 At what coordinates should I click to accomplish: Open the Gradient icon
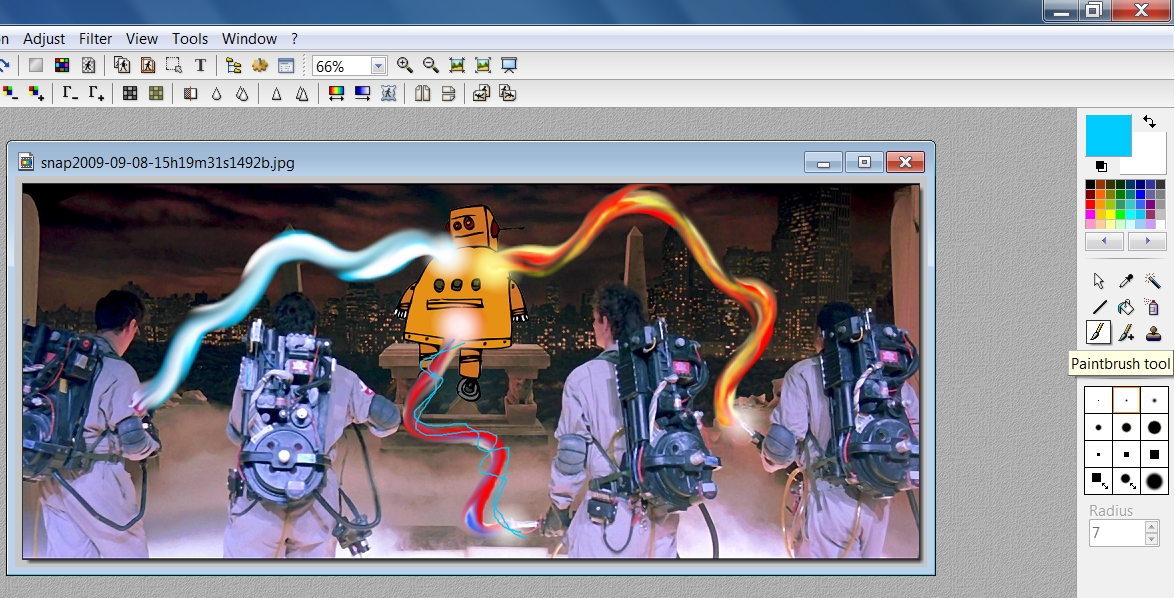tap(363, 93)
